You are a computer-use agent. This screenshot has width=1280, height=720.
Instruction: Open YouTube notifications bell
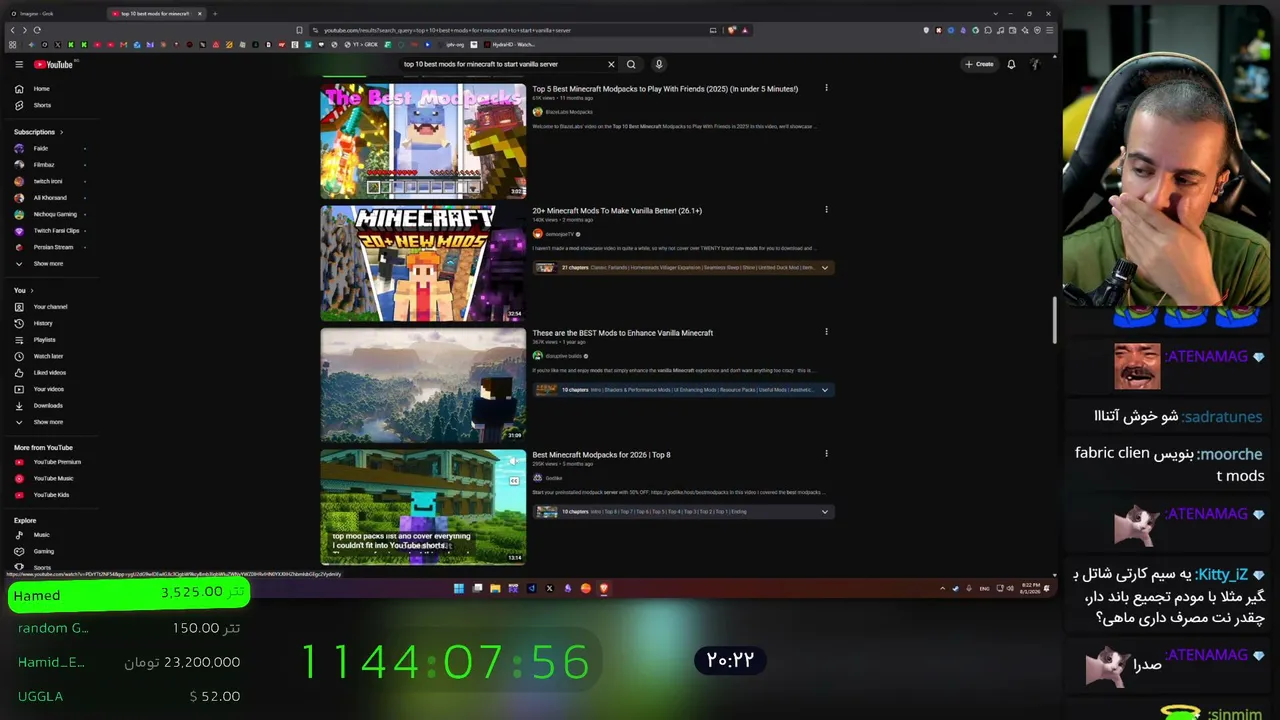(x=1011, y=64)
